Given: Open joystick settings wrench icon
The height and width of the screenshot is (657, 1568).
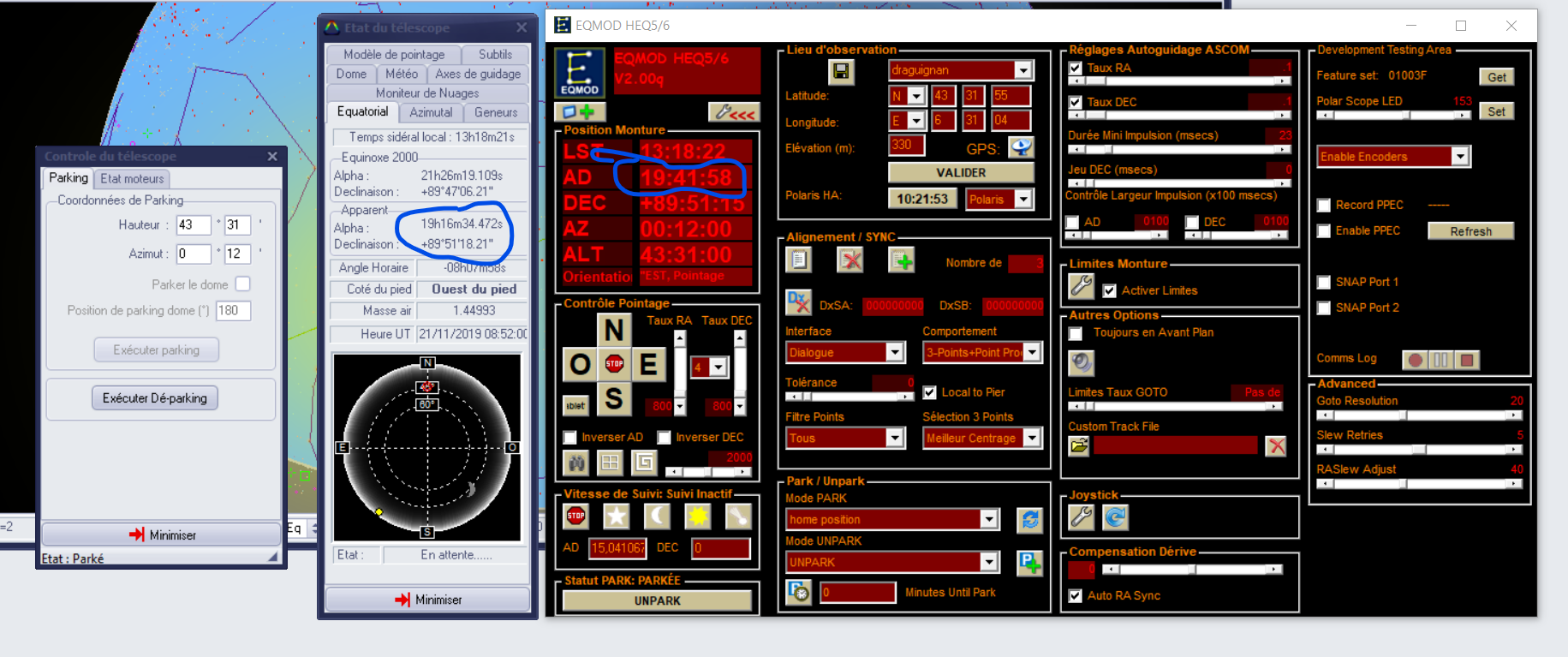Looking at the screenshot, I should coord(1081,517).
